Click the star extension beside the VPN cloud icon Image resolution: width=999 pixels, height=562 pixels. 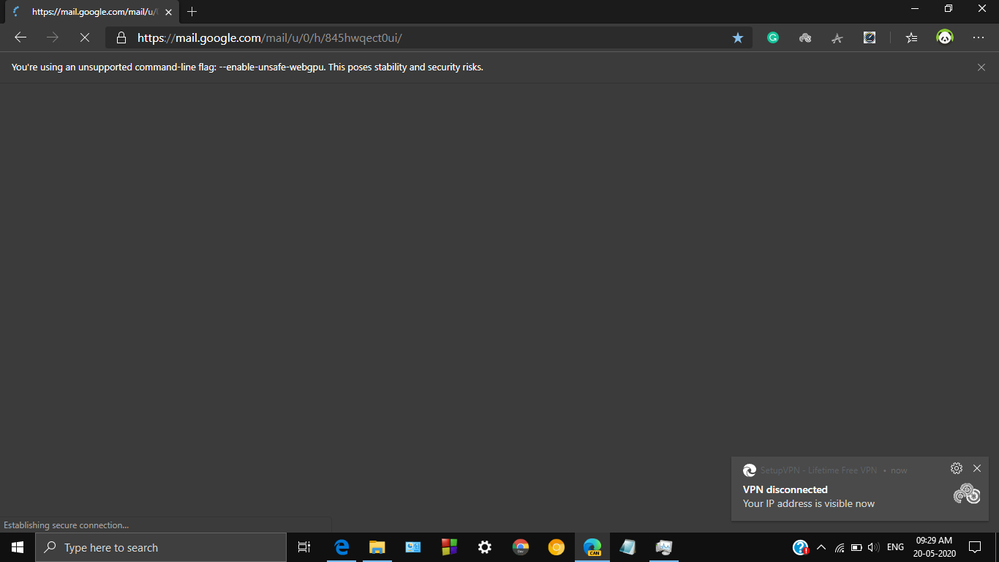(x=837, y=38)
